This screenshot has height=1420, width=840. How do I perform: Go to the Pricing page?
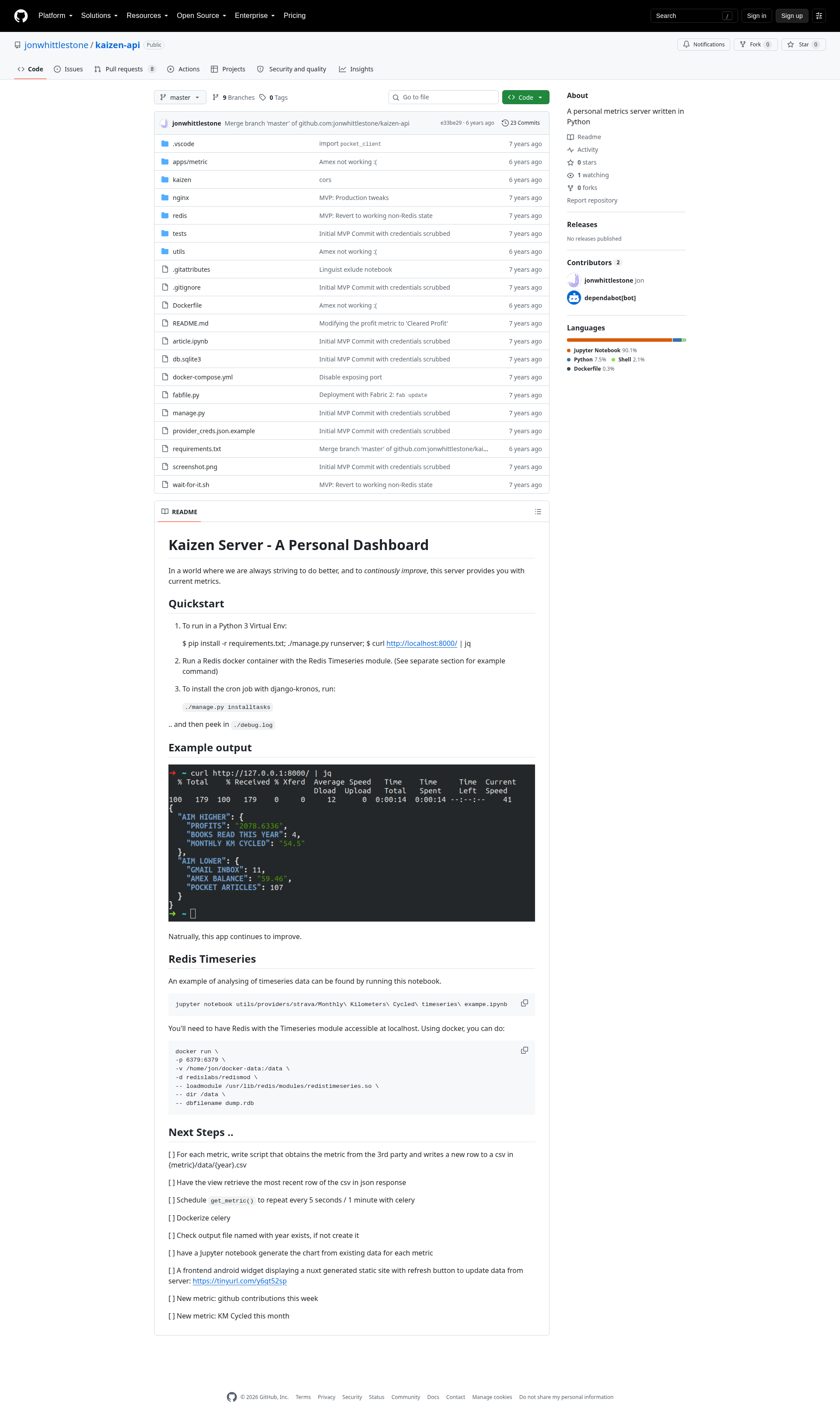tap(294, 16)
